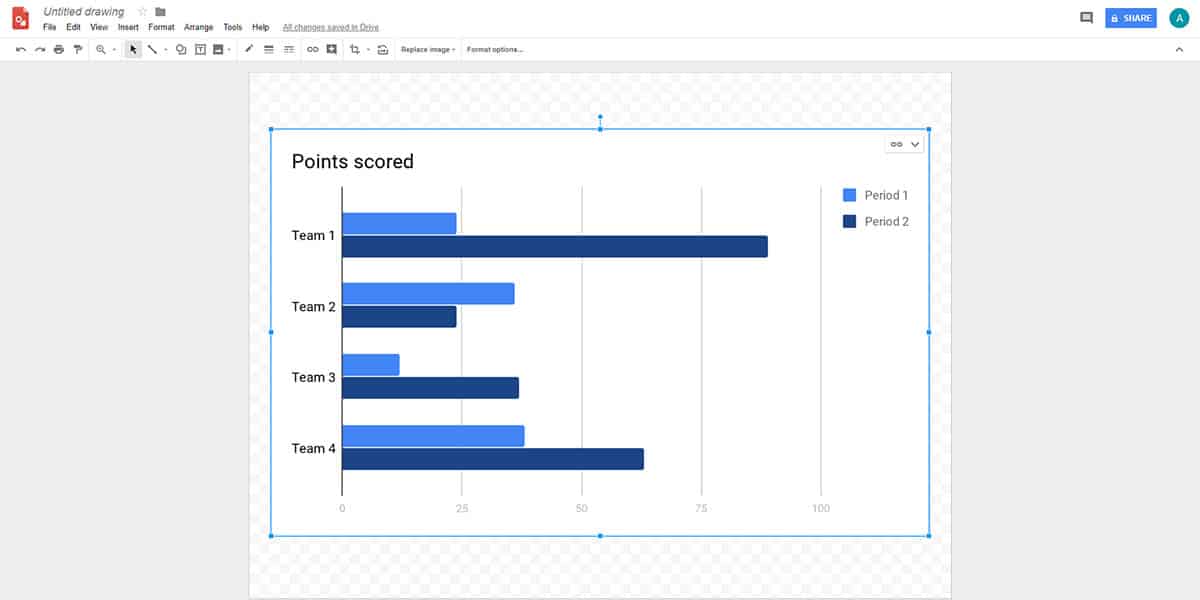The width and height of the screenshot is (1200, 600).
Task: Open the Replace image dropdown
Action: coord(427,49)
